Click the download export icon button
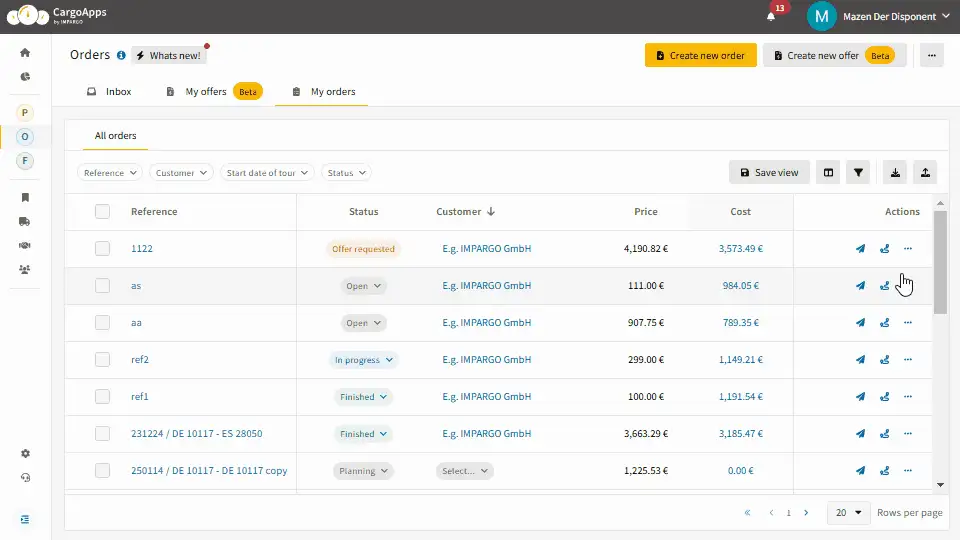 [895, 173]
